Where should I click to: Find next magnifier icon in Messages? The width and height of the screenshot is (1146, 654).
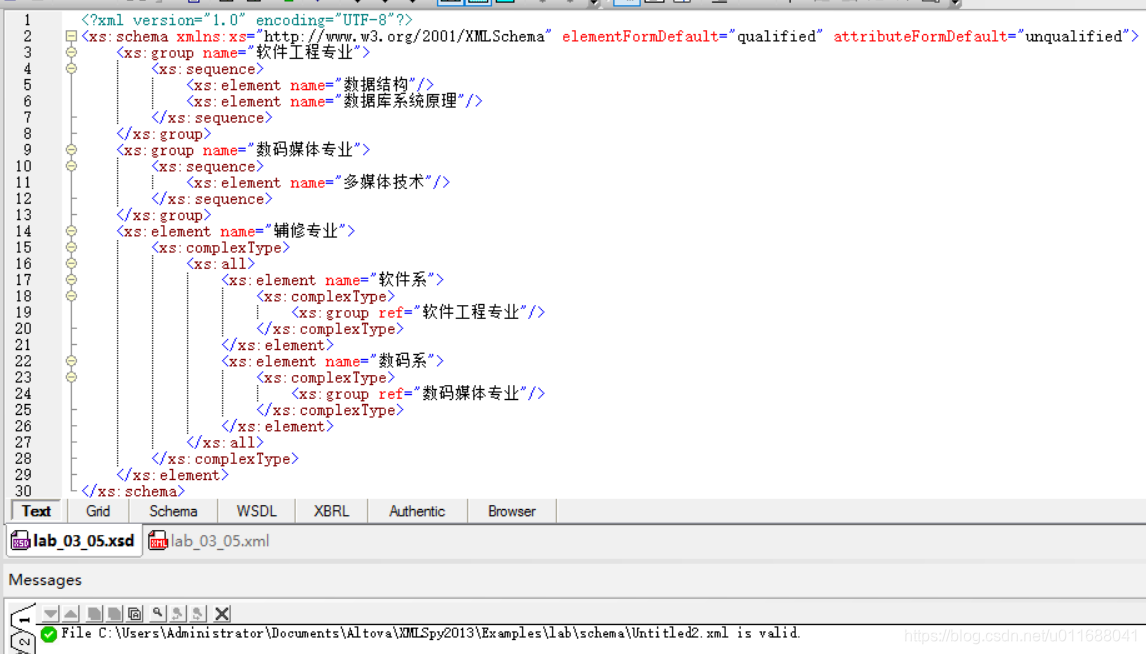[x=197, y=614]
